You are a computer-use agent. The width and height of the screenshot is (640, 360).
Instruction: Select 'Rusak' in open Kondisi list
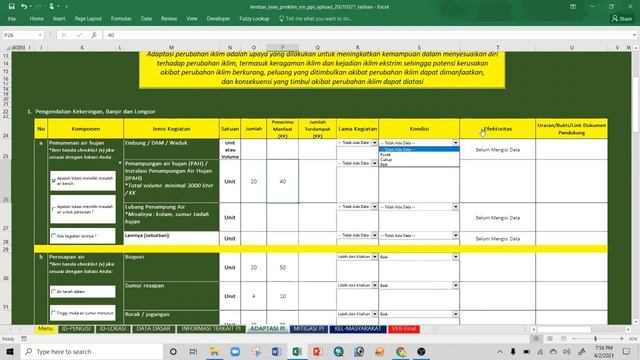pos(419,155)
